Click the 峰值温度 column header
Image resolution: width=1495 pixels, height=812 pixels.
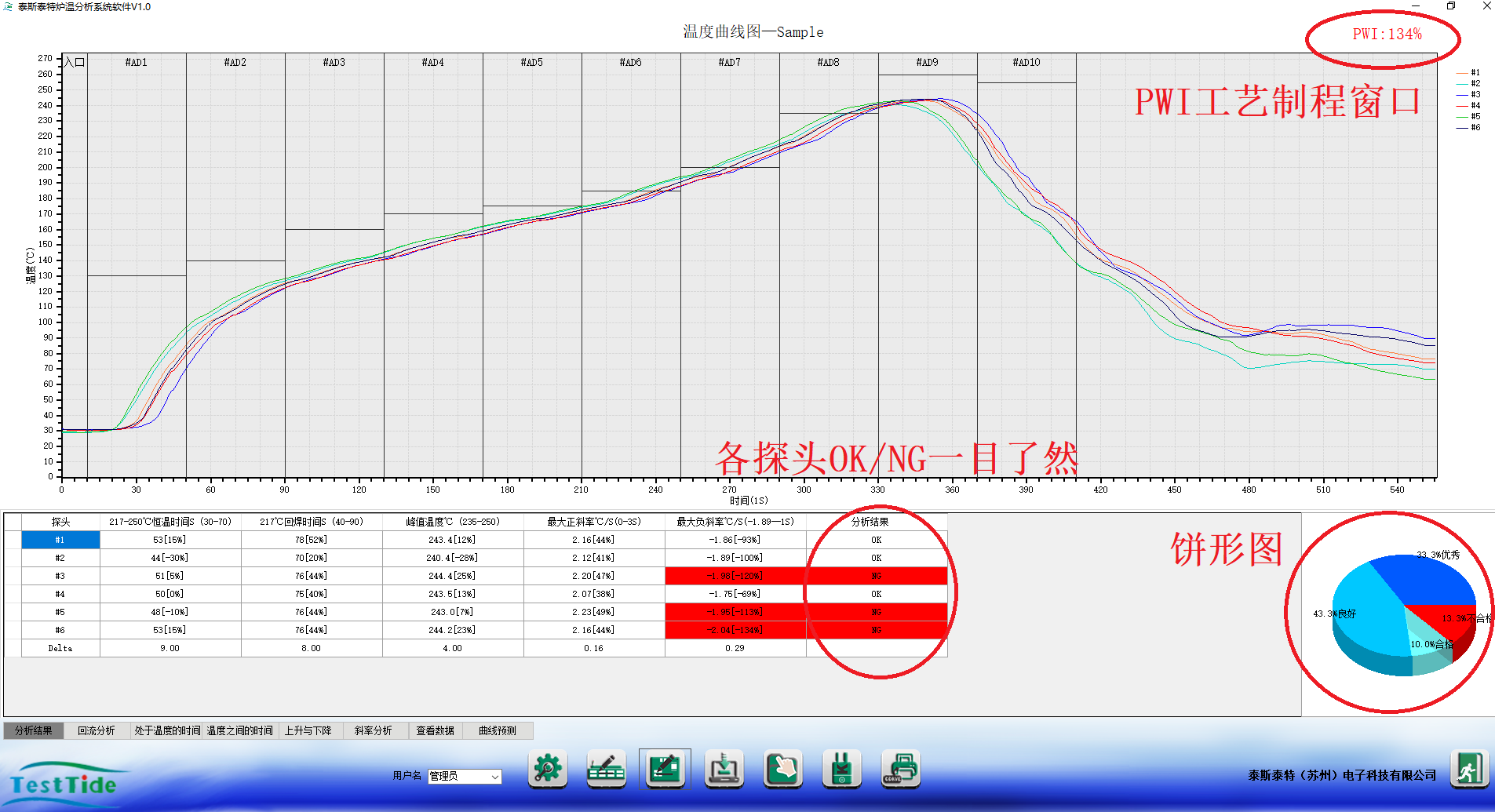(x=452, y=522)
